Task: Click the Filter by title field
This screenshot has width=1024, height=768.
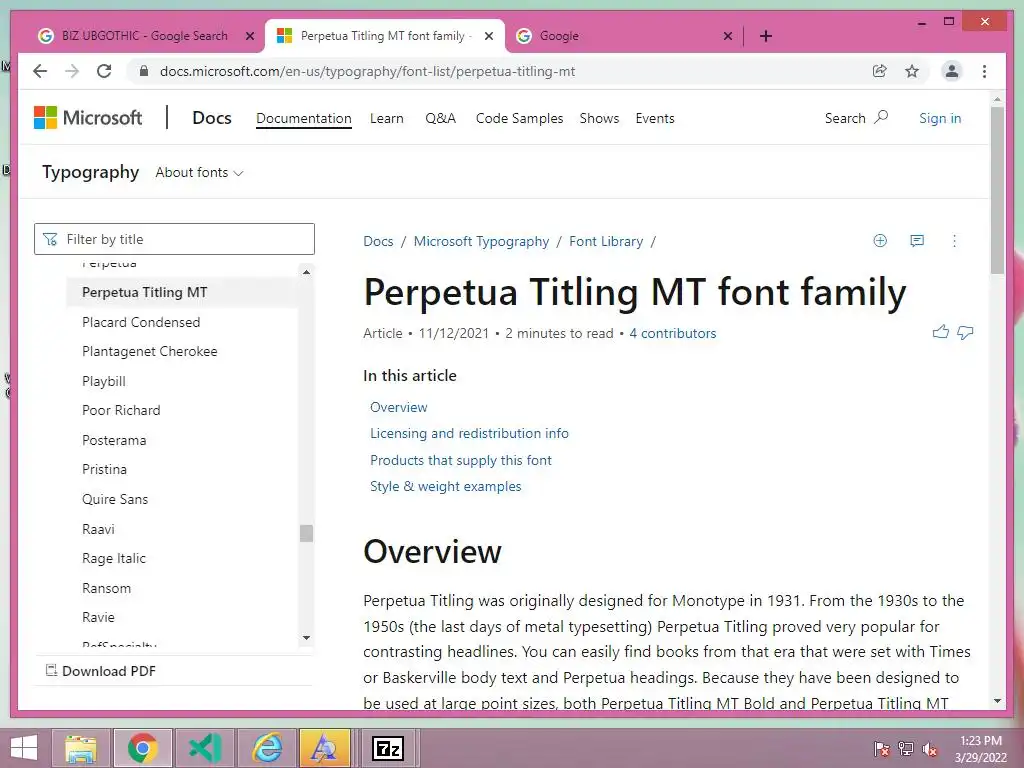Action: click(x=174, y=239)
